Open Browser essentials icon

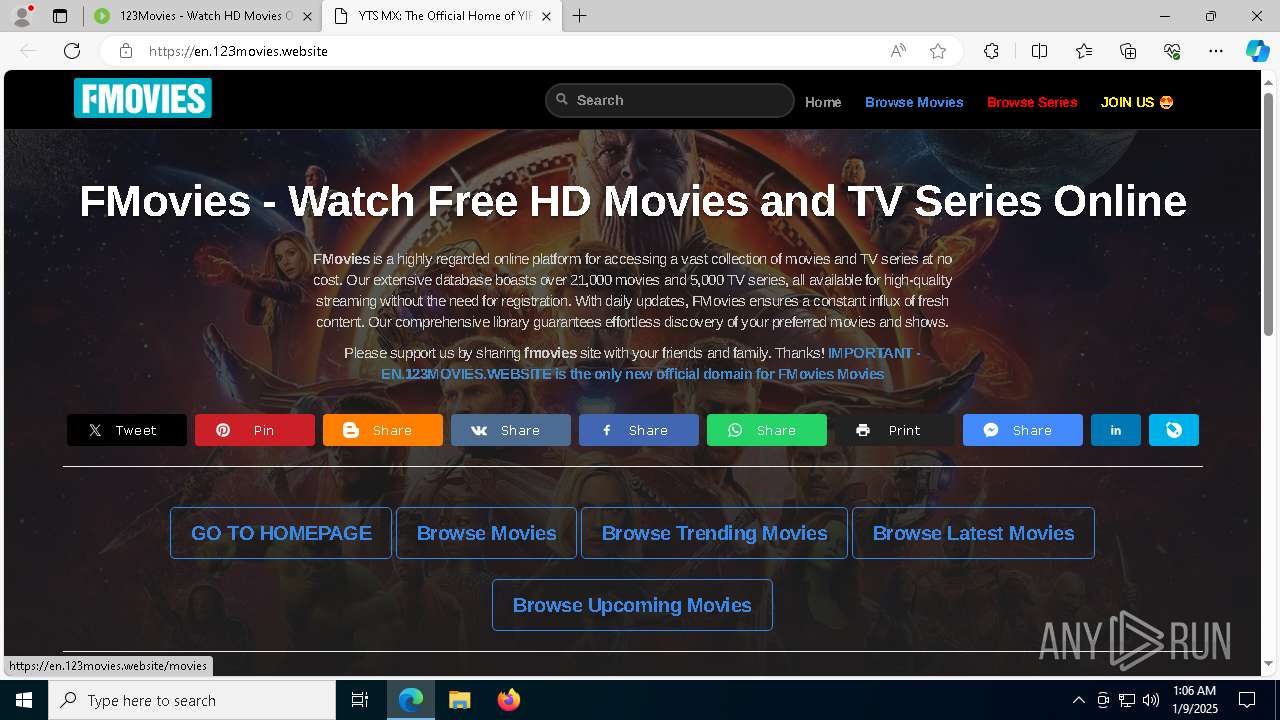[1172, 51]
